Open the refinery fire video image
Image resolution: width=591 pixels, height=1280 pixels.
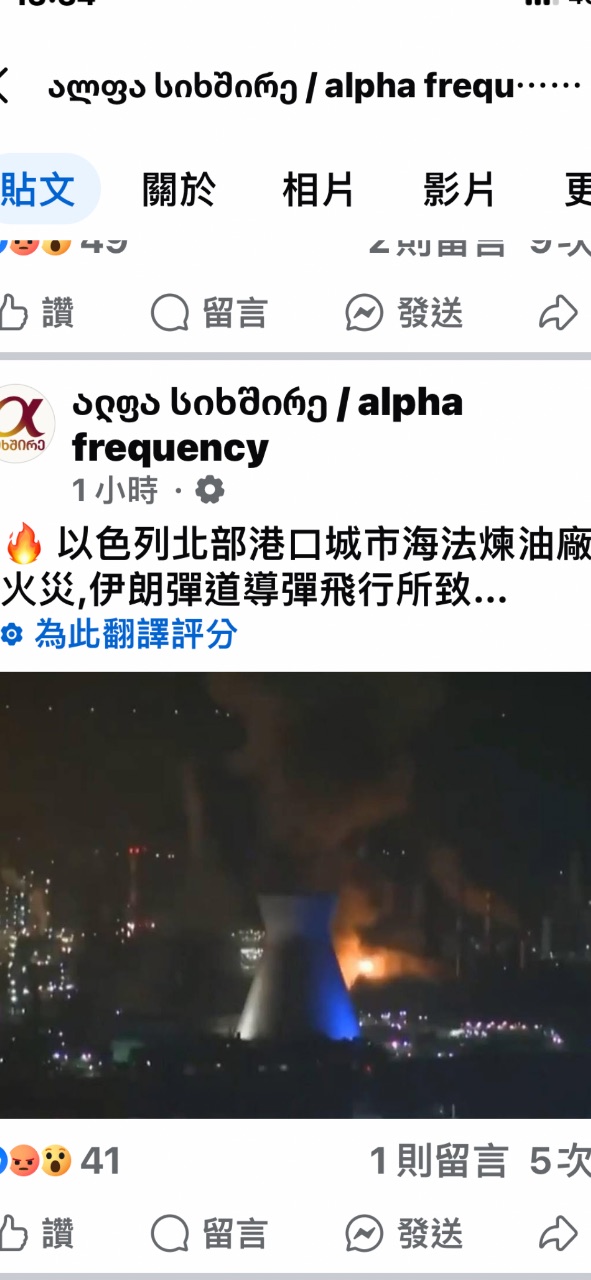(295, 895)
